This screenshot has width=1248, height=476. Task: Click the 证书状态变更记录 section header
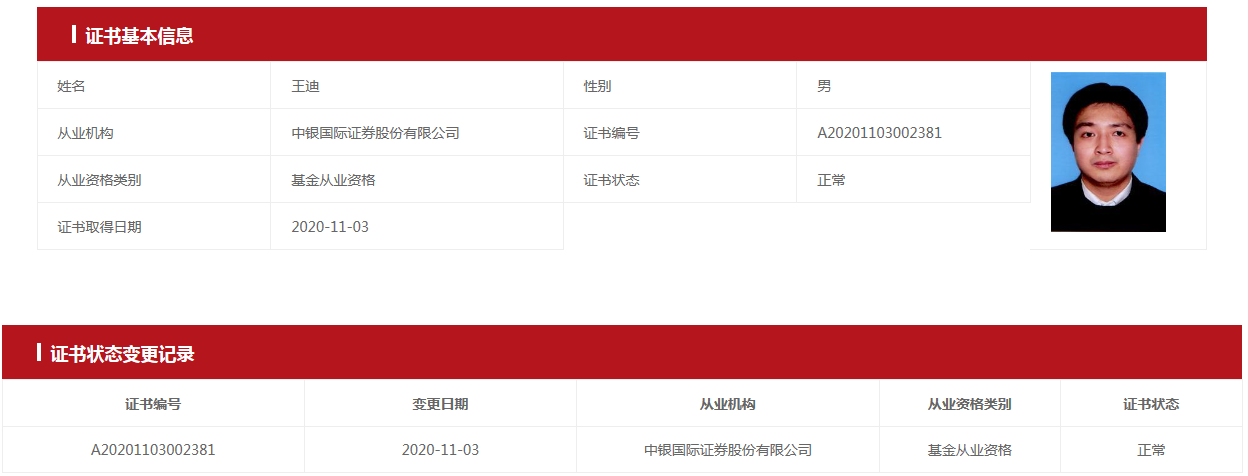[122, 354]
